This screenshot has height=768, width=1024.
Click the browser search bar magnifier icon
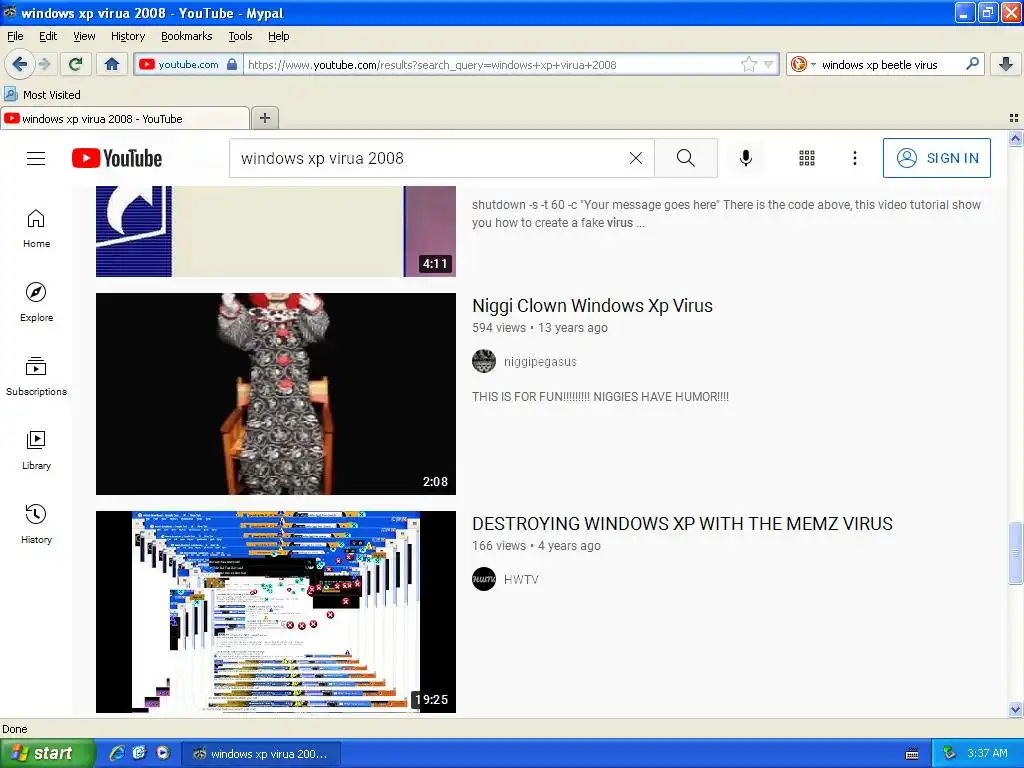click(x=972, y=64)
